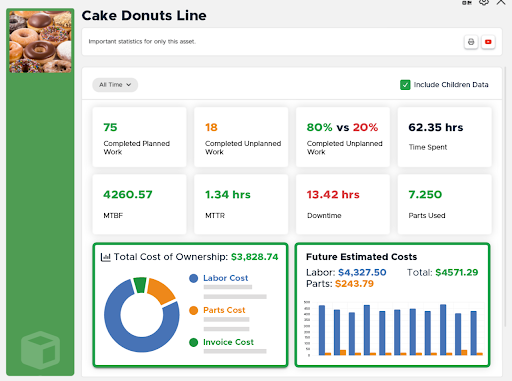Toggle the Include Children Data checkbox
The height and width of the screenshot is (381, 512).
[405, 85]
